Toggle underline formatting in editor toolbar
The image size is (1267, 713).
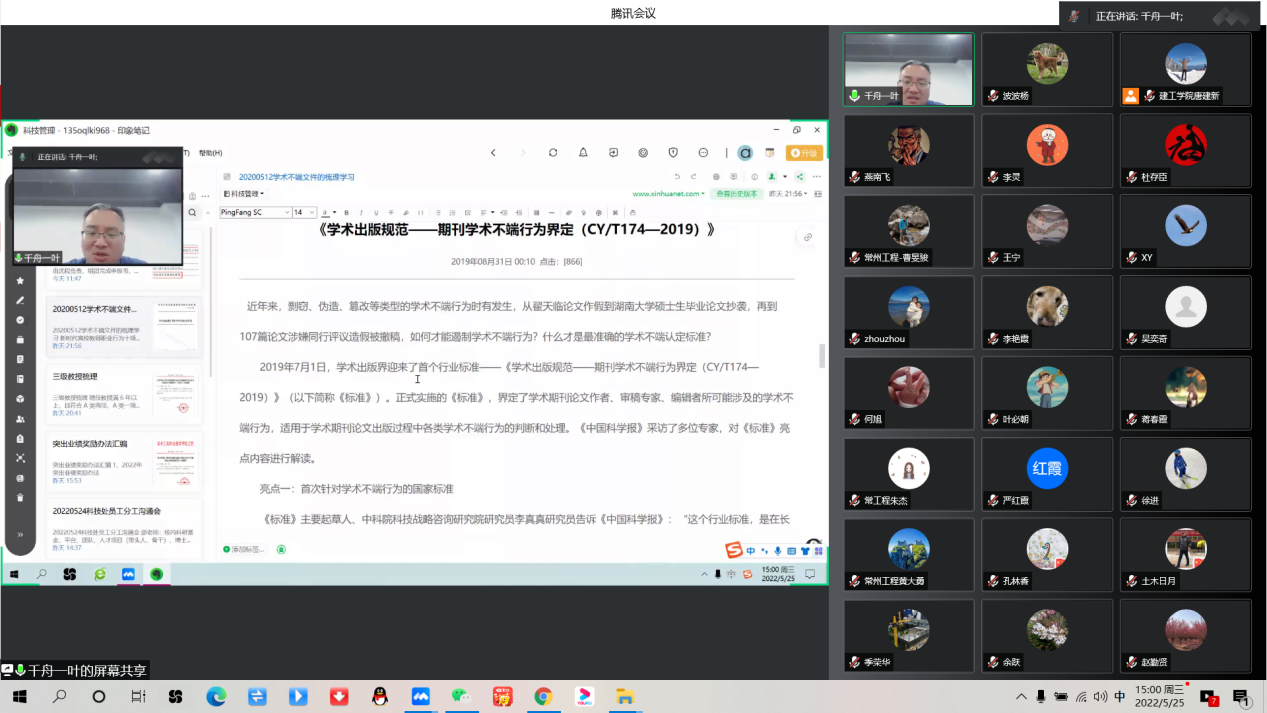[x=376, y=213]
